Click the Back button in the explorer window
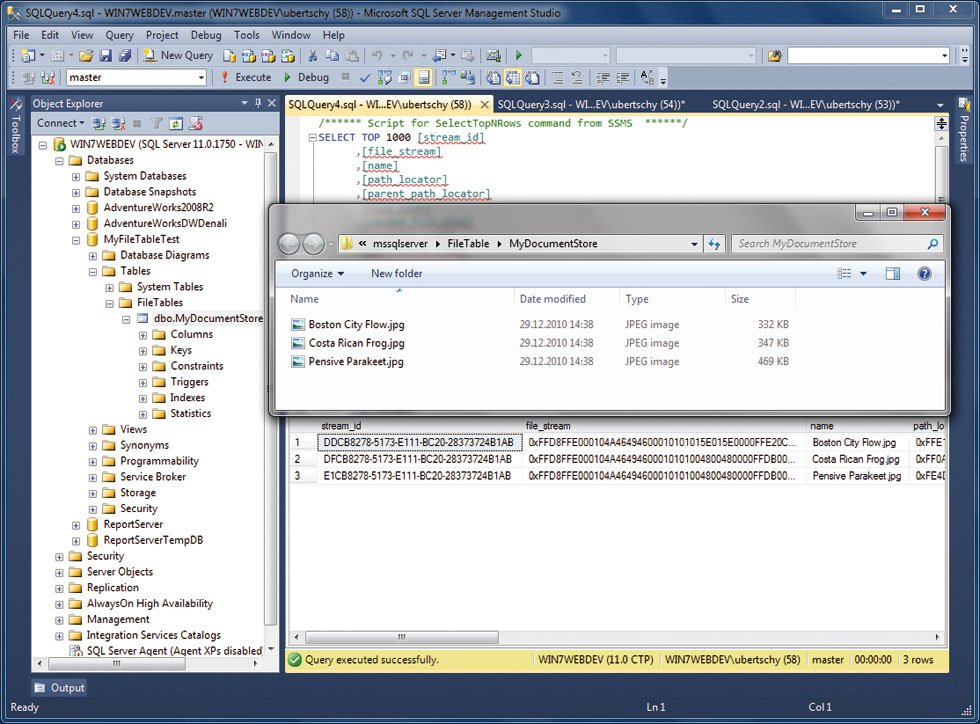 [x=289, y=243]
